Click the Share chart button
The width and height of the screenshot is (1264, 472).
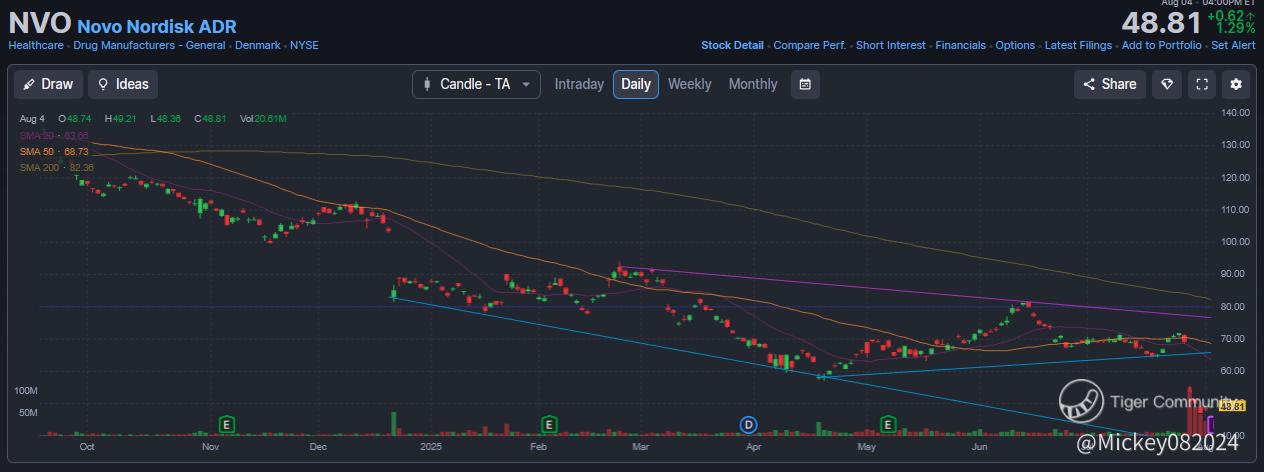[1109, 84]
